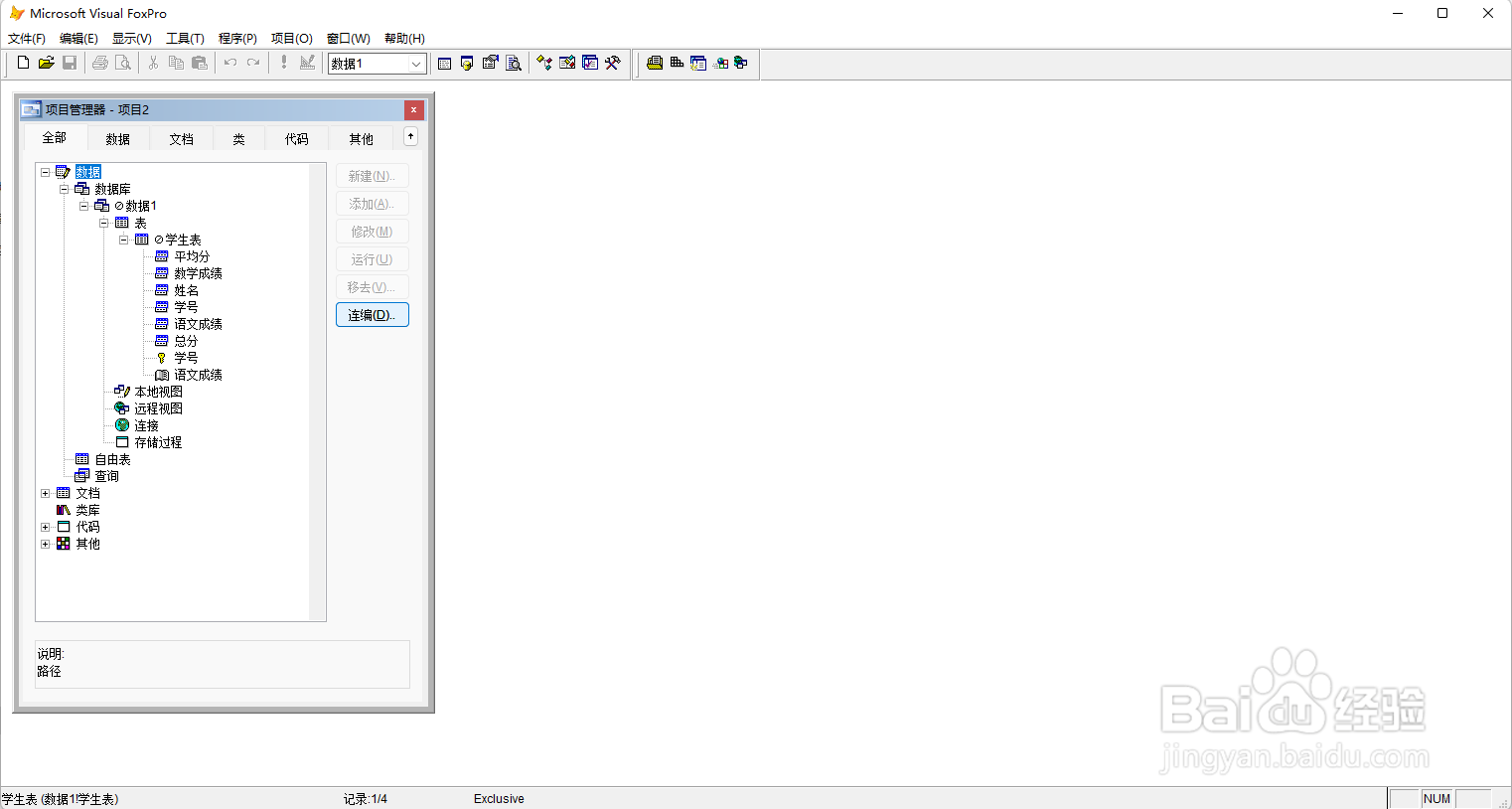Click the last icon of the second toolbar
The image size is (1512, 809).
click(x=741, y=63)
